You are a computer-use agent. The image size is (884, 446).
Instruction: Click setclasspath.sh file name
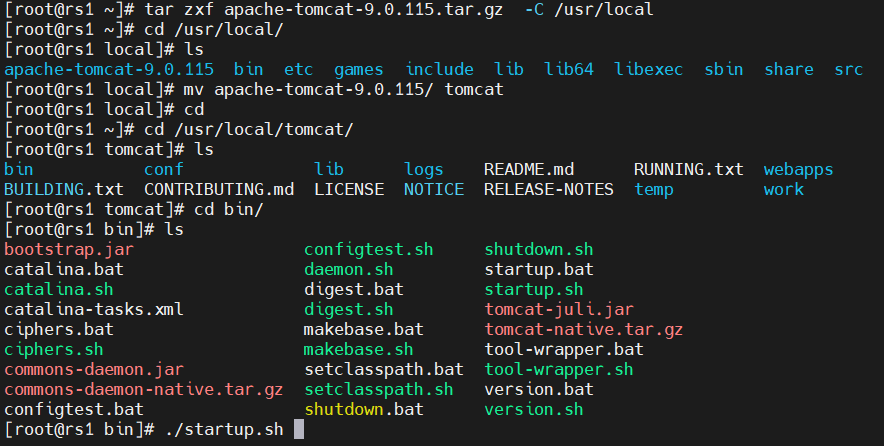click(x=379, y=389)
